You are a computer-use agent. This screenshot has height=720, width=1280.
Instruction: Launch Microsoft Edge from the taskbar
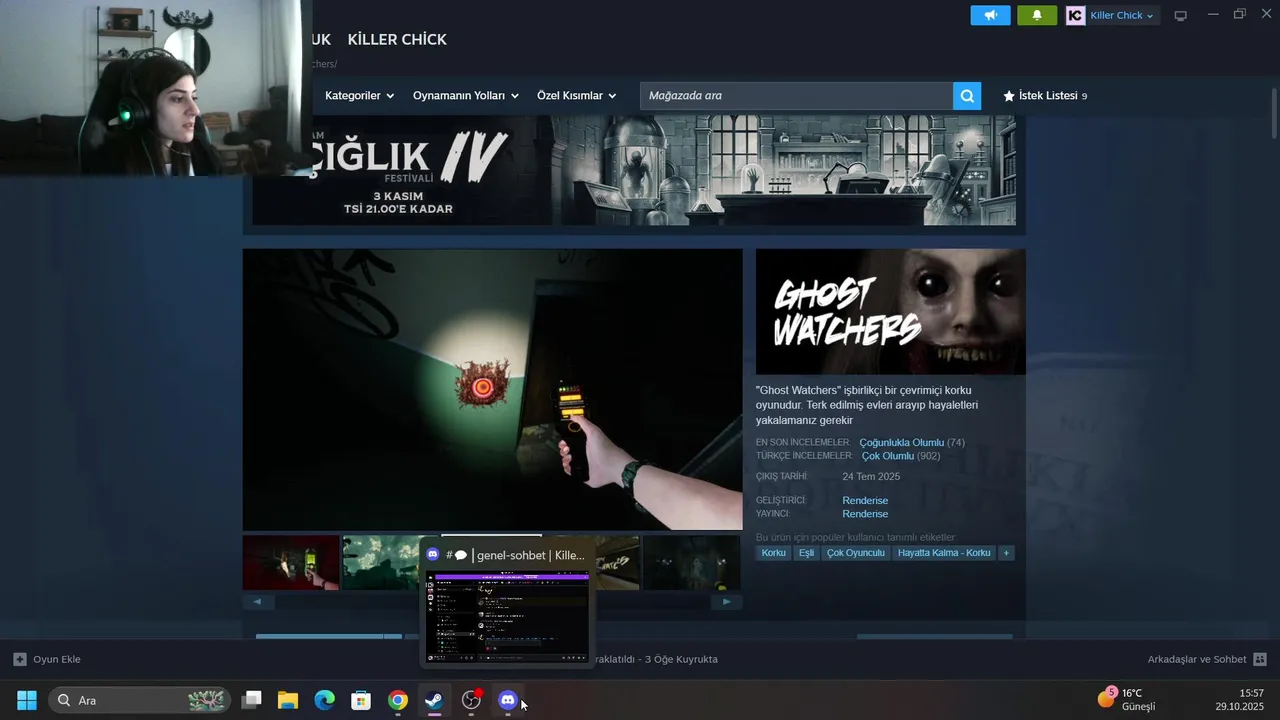(x=325, y=700)
